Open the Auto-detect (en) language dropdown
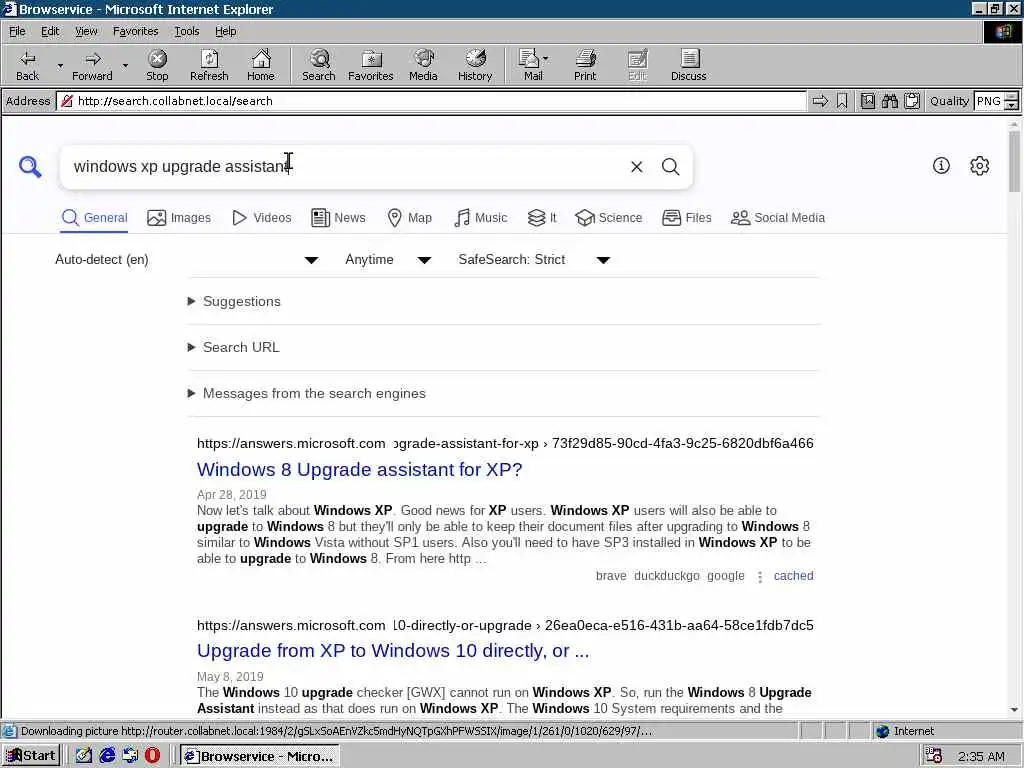 (x=186, y=260)
